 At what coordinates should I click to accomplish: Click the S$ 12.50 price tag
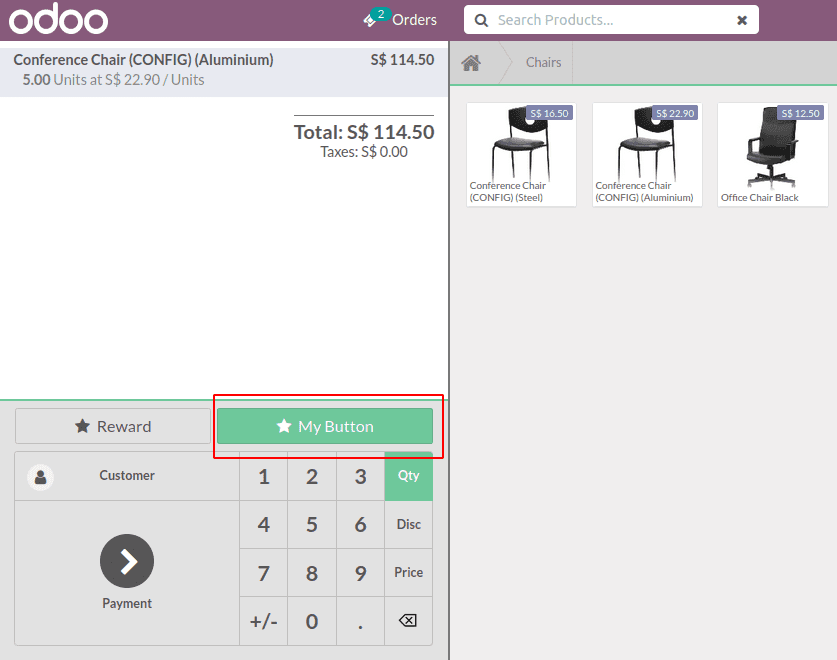[800, 113]
